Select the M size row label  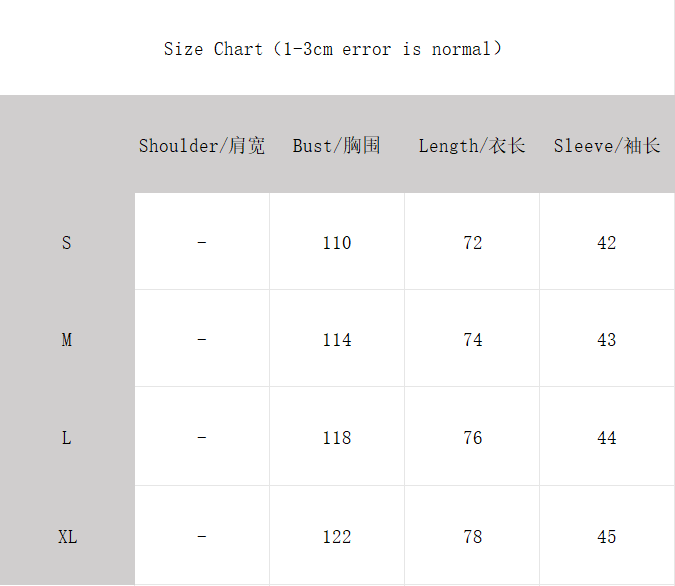(66, 340)
